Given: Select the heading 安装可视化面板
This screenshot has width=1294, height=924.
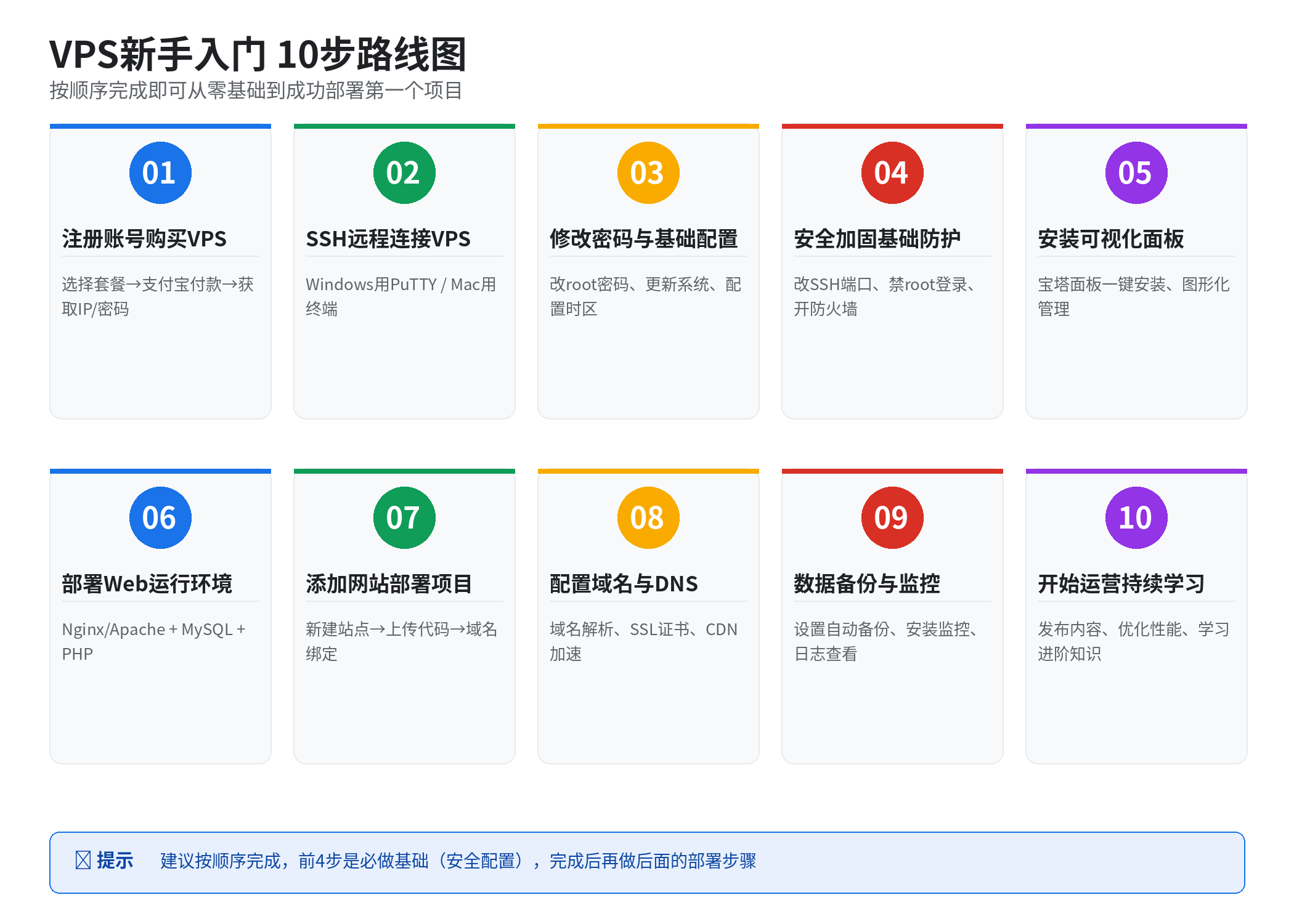Looking at the screenshot, I should tap(1111, 238).
